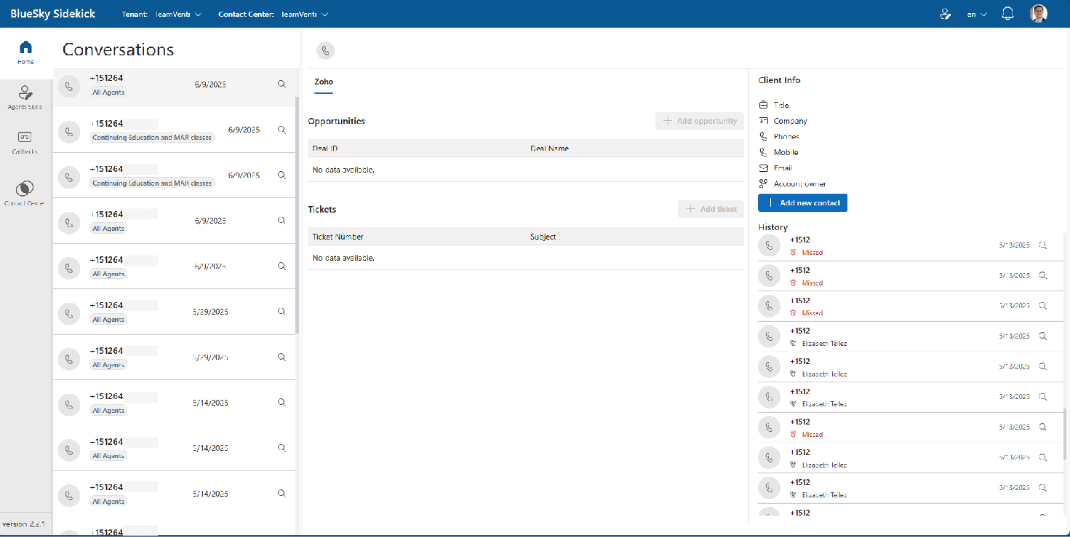Click All Agents tag on highlighted conversation
This screenshot has height=537, width=1070.
pyautogui.click(x=109, y=92)
